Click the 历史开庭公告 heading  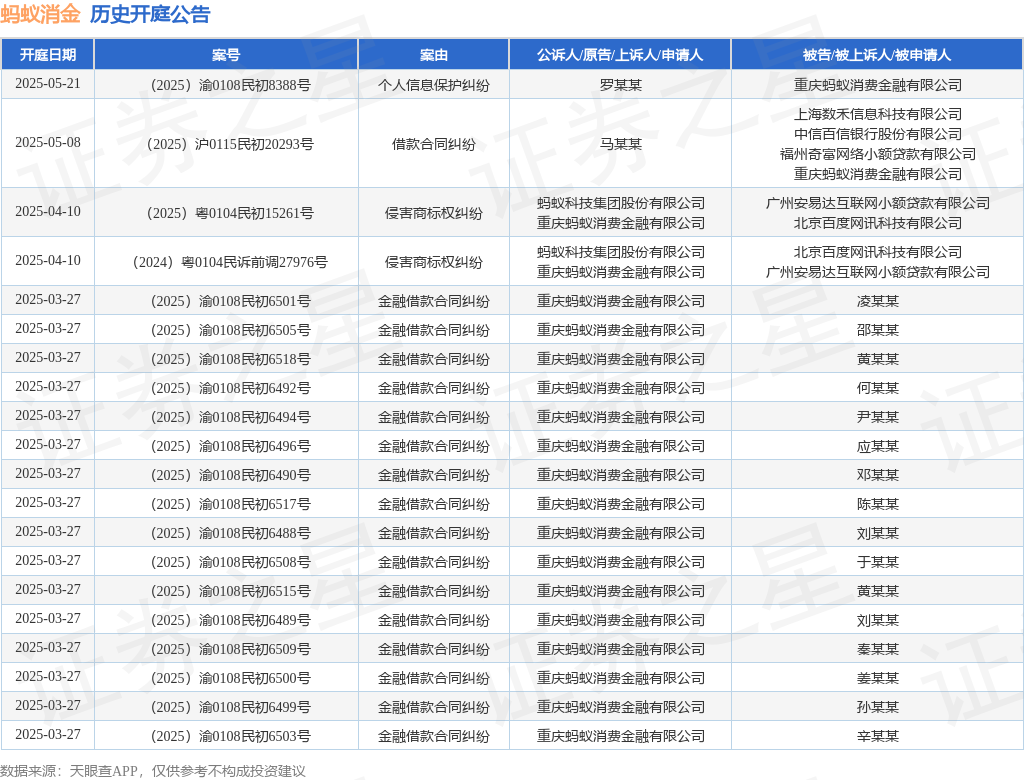(x=150, y=14)
